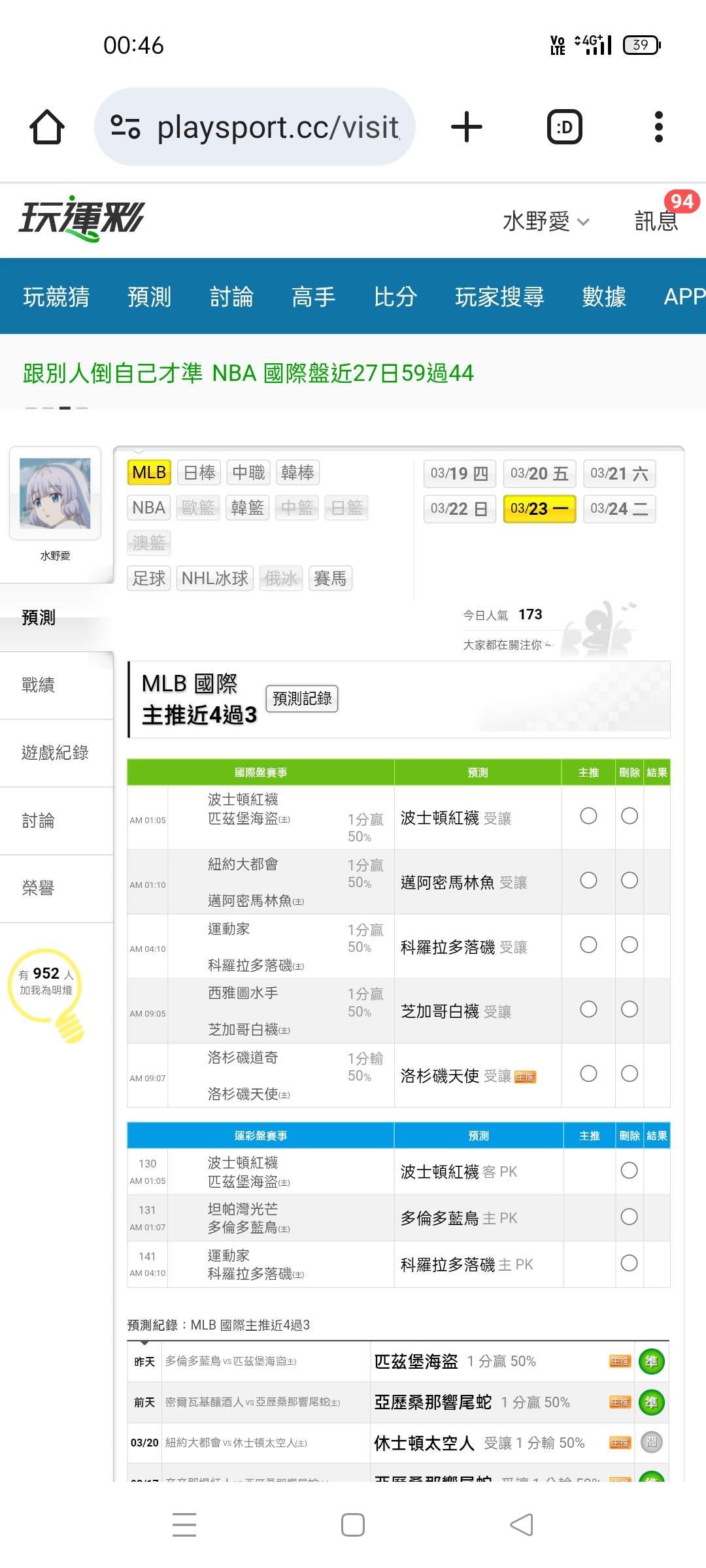
Task: Open 比分 in the blue navigation bar
Action: click(395, 297)
